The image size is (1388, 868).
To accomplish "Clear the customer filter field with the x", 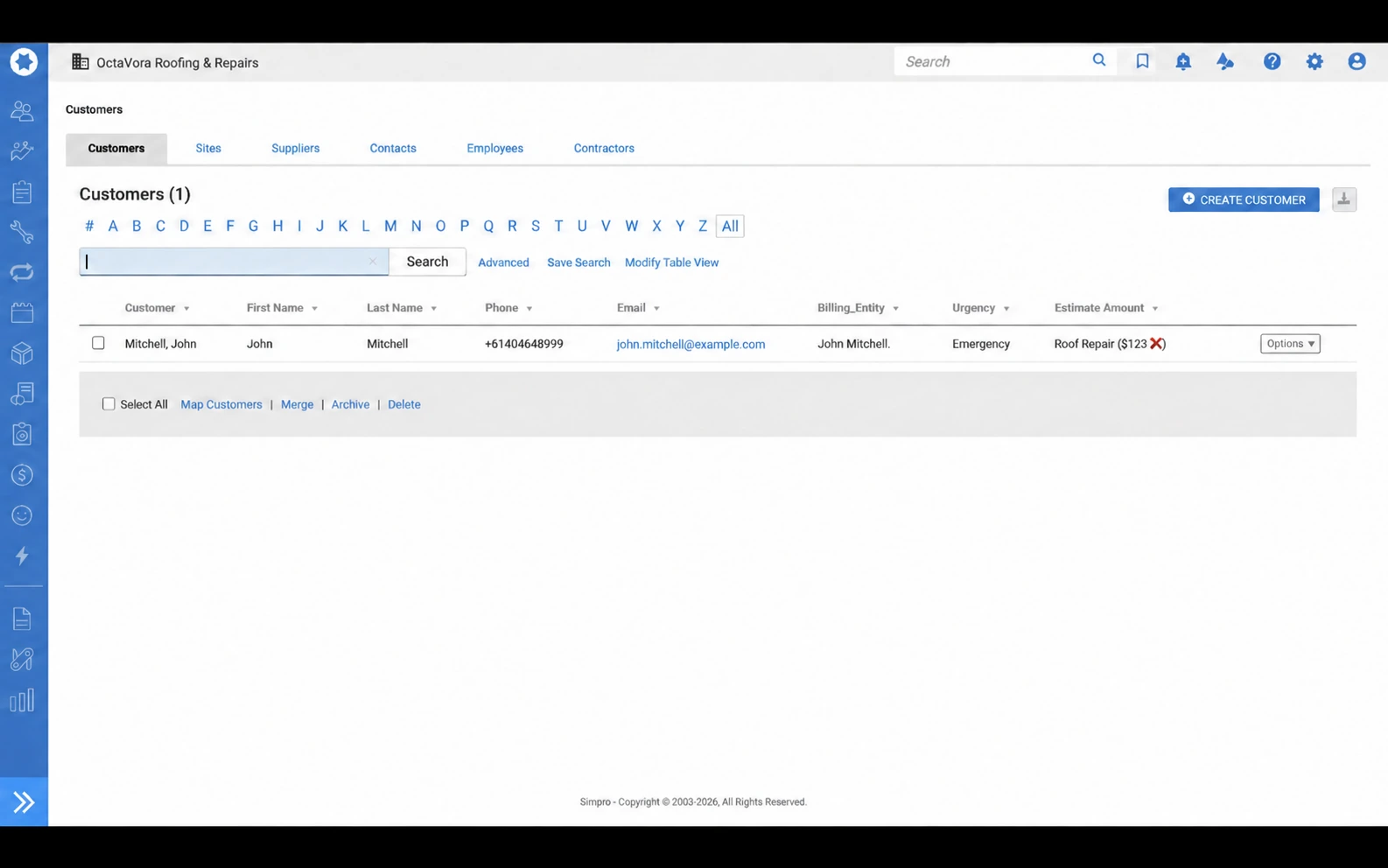I will (x=373, y=262).
